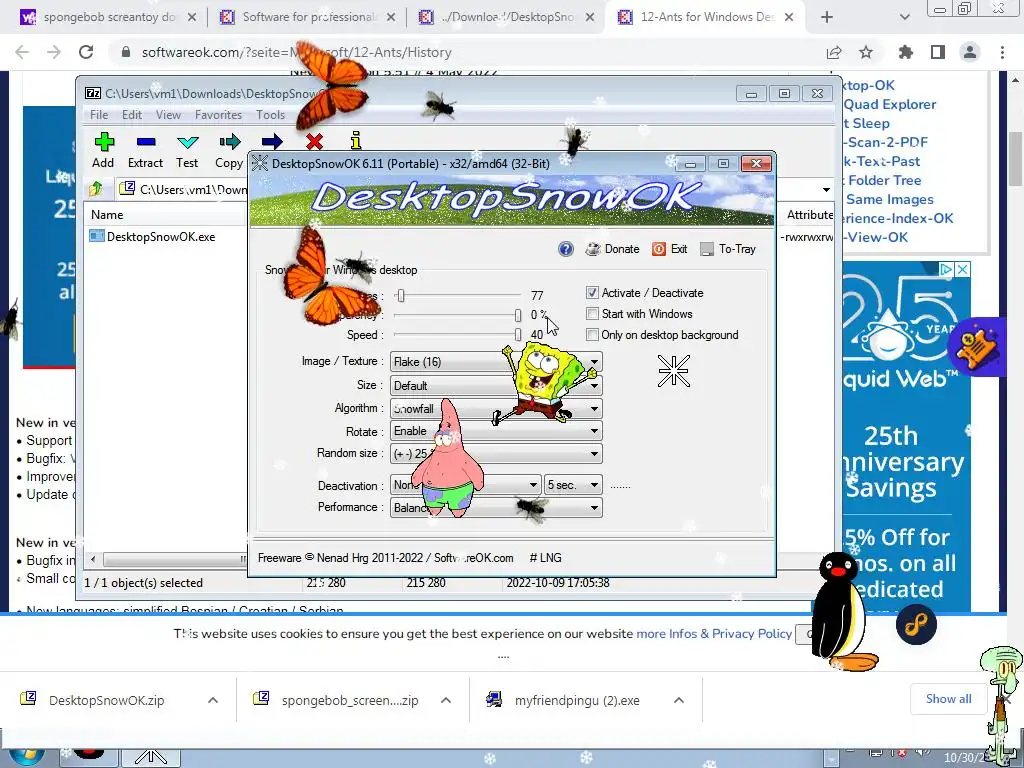This screenshot has width=1024, height=768.
Task: Open the Random size dropdown
Action: [496, 453]
